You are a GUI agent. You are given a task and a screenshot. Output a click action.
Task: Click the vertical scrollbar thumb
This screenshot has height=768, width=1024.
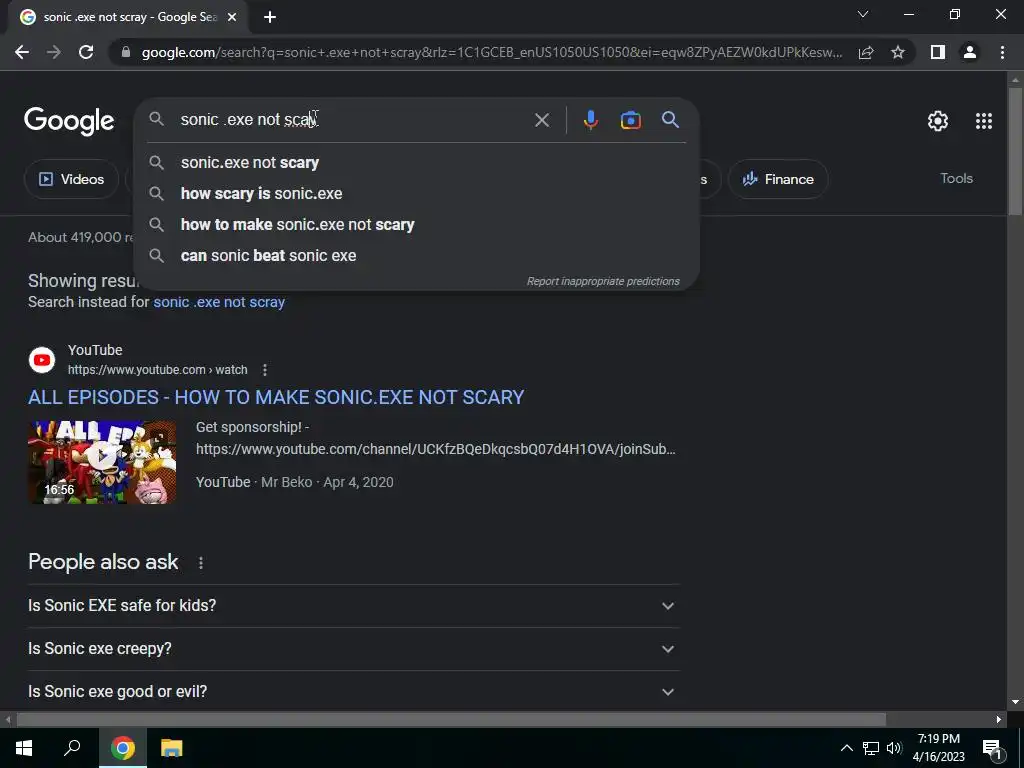tap(1015, 150)
